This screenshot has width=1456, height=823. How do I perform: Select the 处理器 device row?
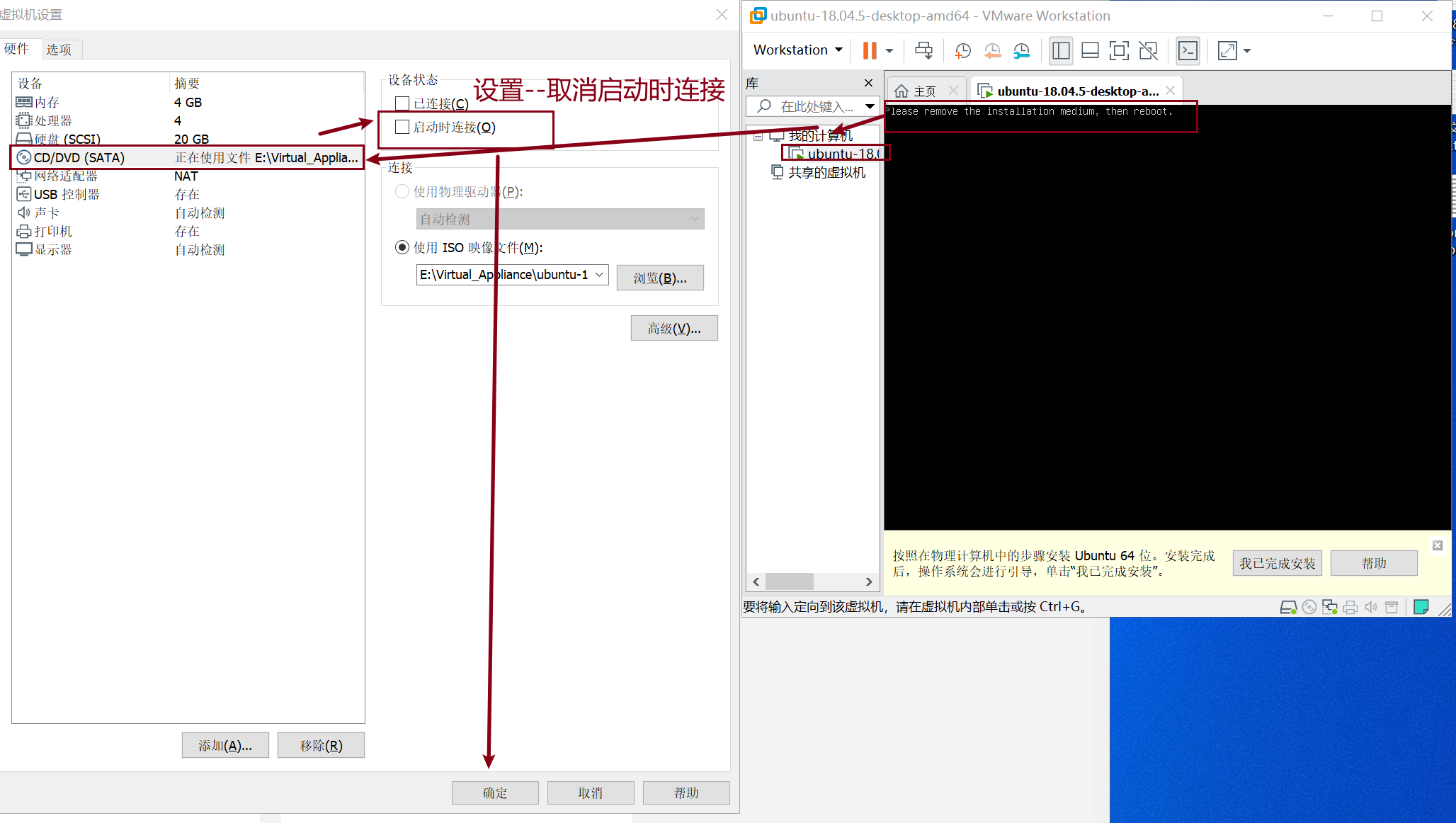click(x=188, y=120)
